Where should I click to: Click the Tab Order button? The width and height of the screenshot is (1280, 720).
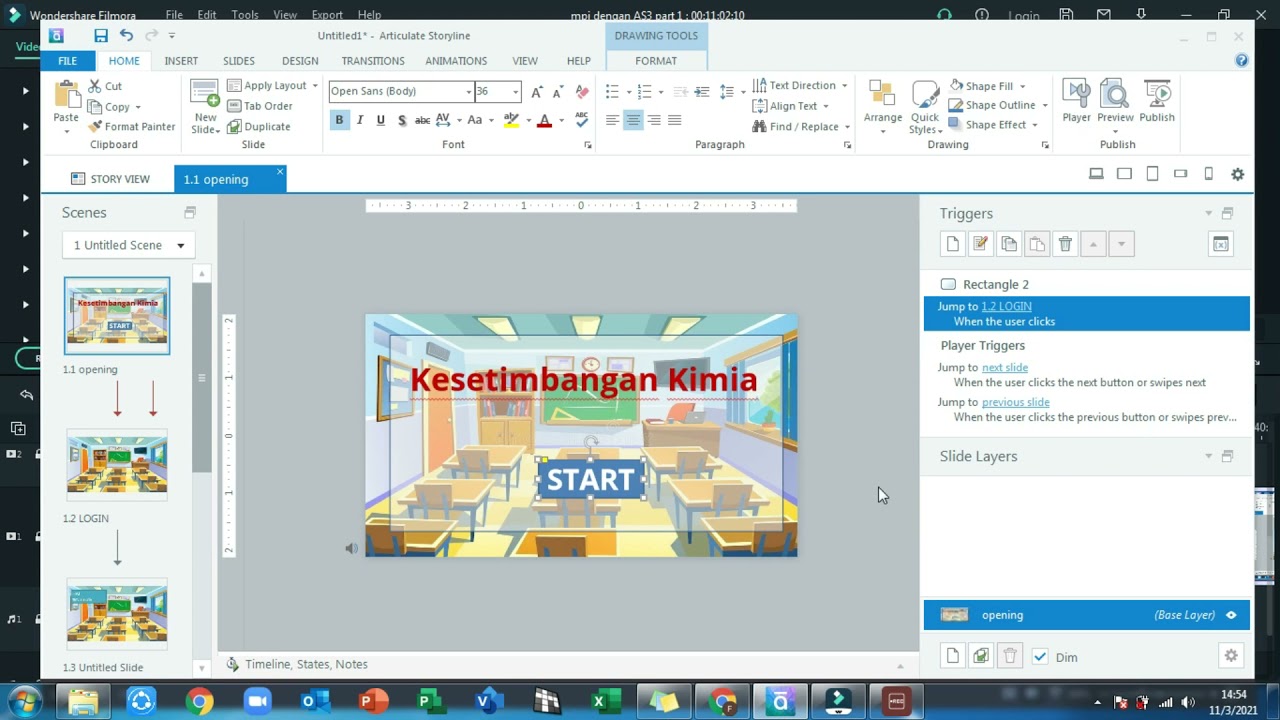(x=260, y=106)
